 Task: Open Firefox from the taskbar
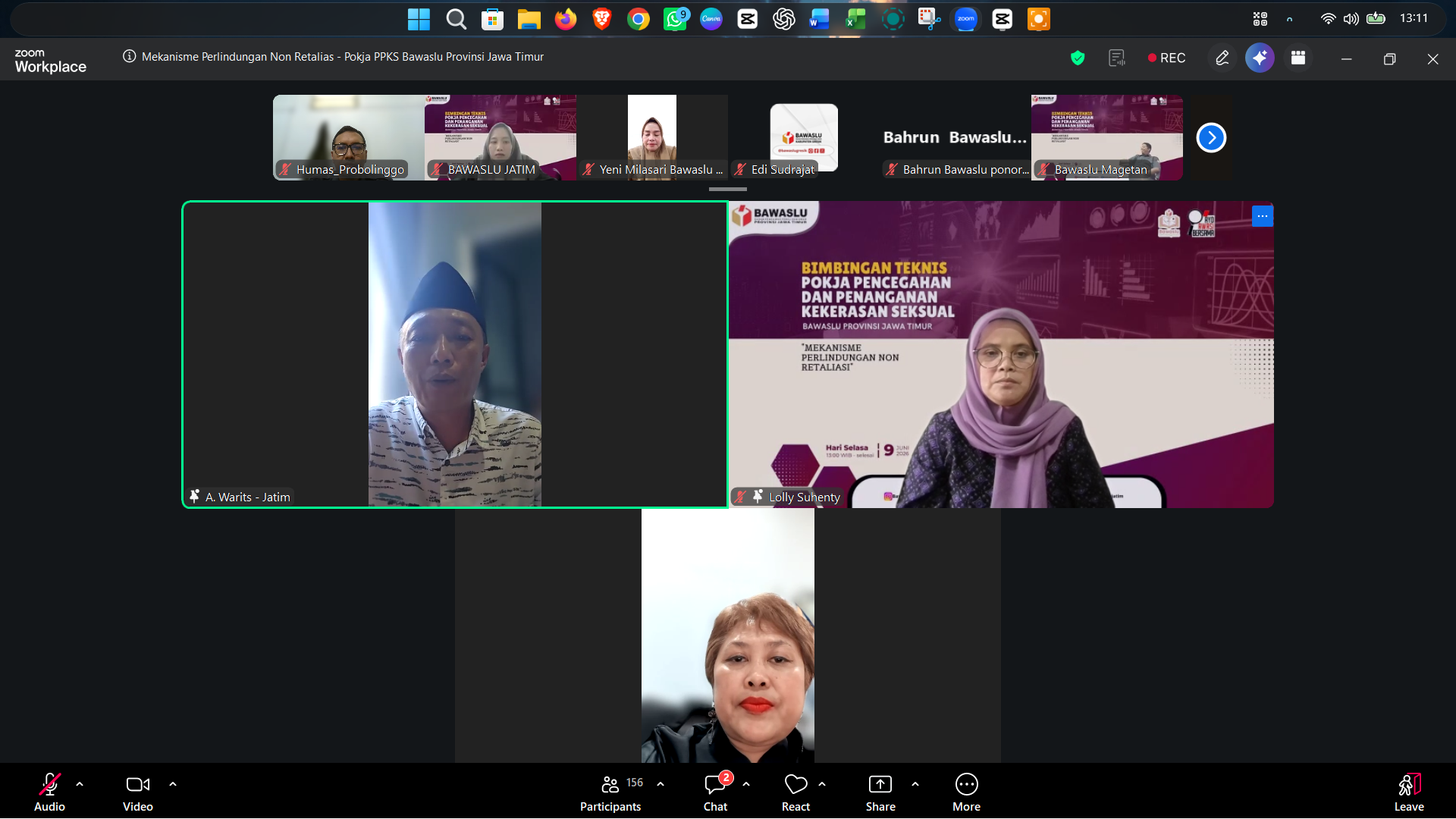pos(565,19)
